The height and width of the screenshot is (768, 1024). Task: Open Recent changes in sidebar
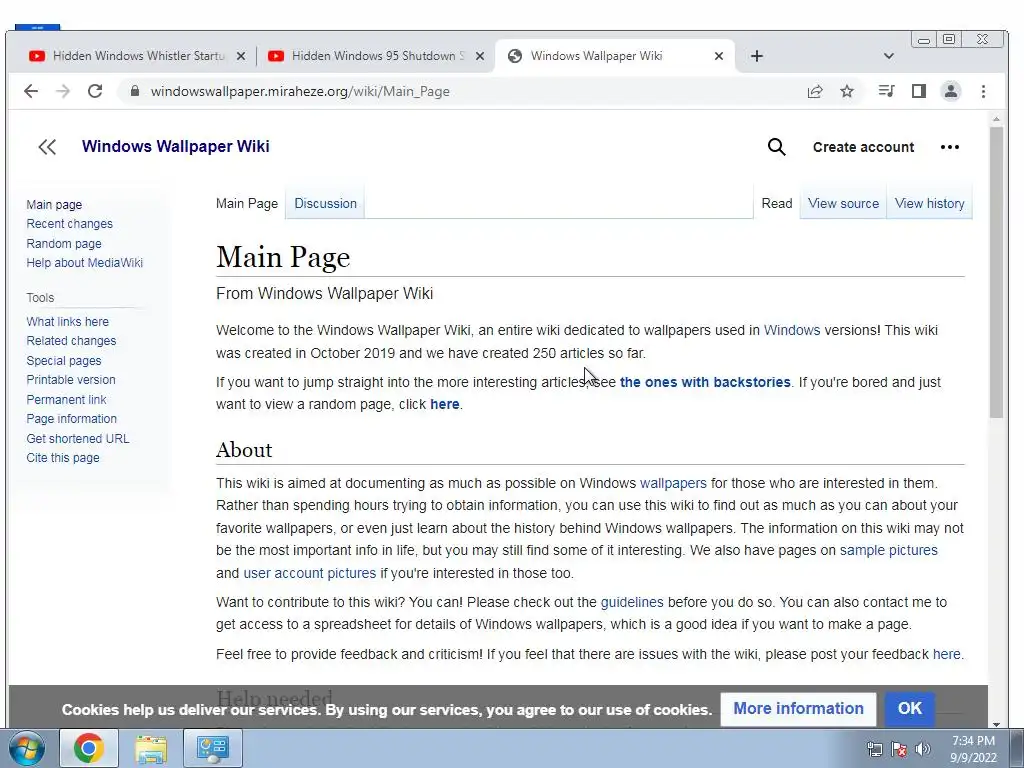point(69,223)
